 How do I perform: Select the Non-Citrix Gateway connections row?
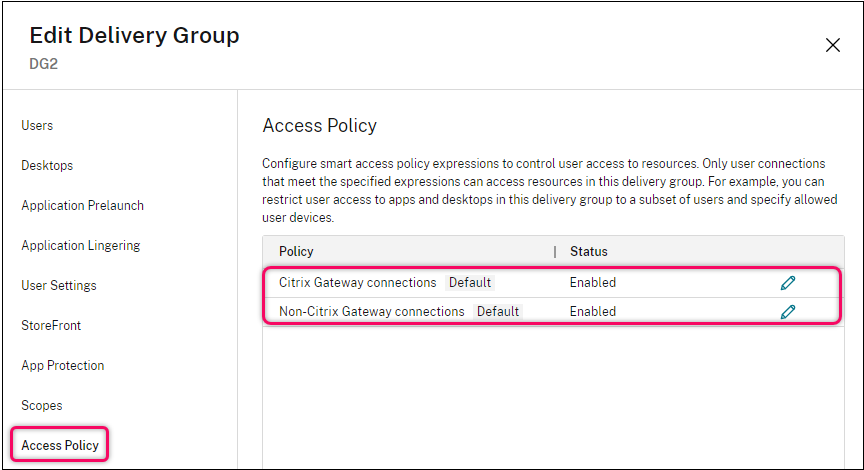372,312
